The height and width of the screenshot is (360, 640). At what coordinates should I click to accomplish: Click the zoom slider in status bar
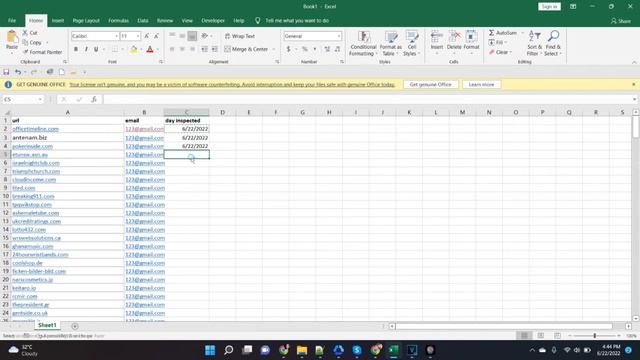(595, 336)
